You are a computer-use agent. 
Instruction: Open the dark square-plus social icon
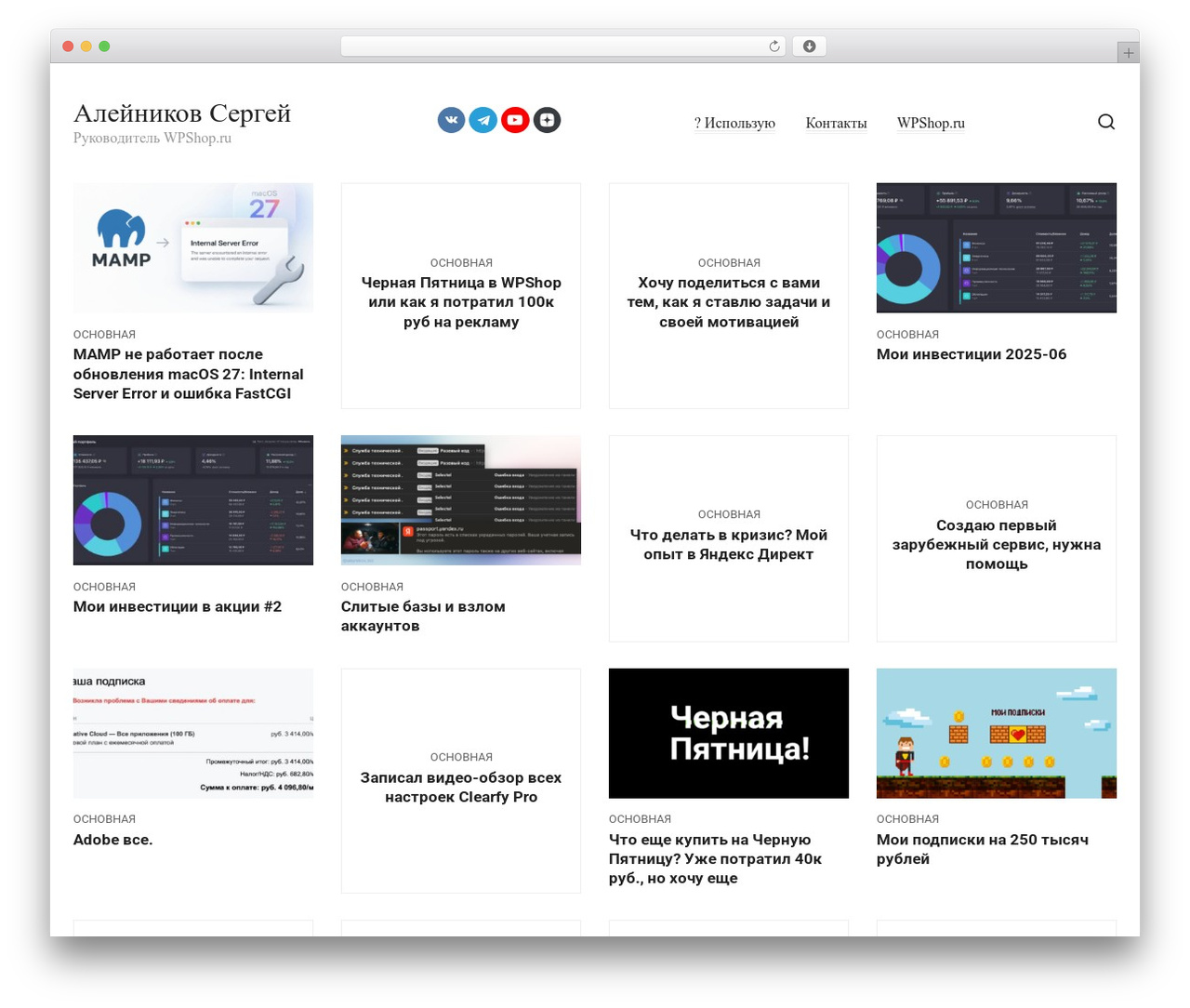(x=547, y=120)
